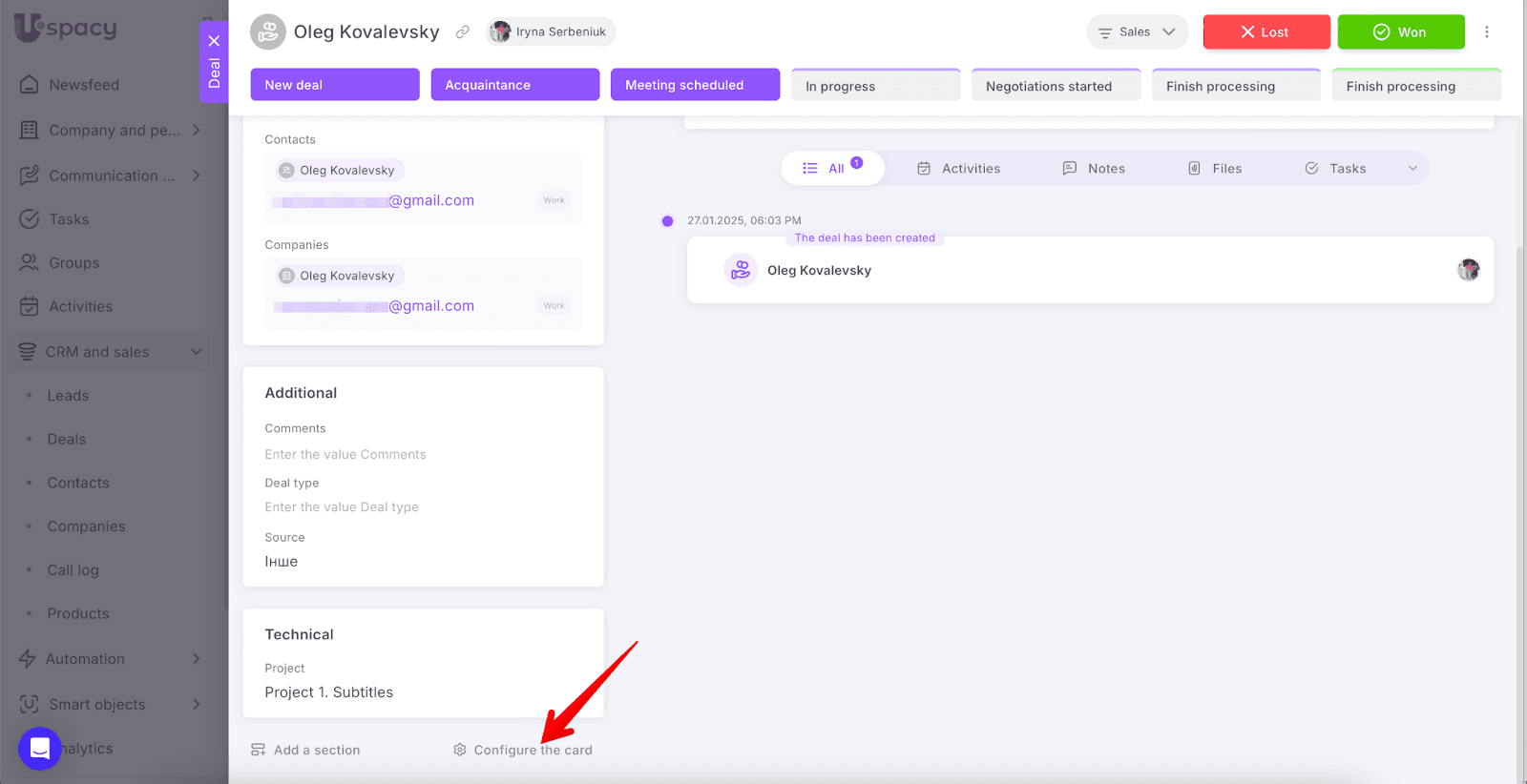
Task: Click the Configure the card gear icon
Action: [x=460, y=750]
